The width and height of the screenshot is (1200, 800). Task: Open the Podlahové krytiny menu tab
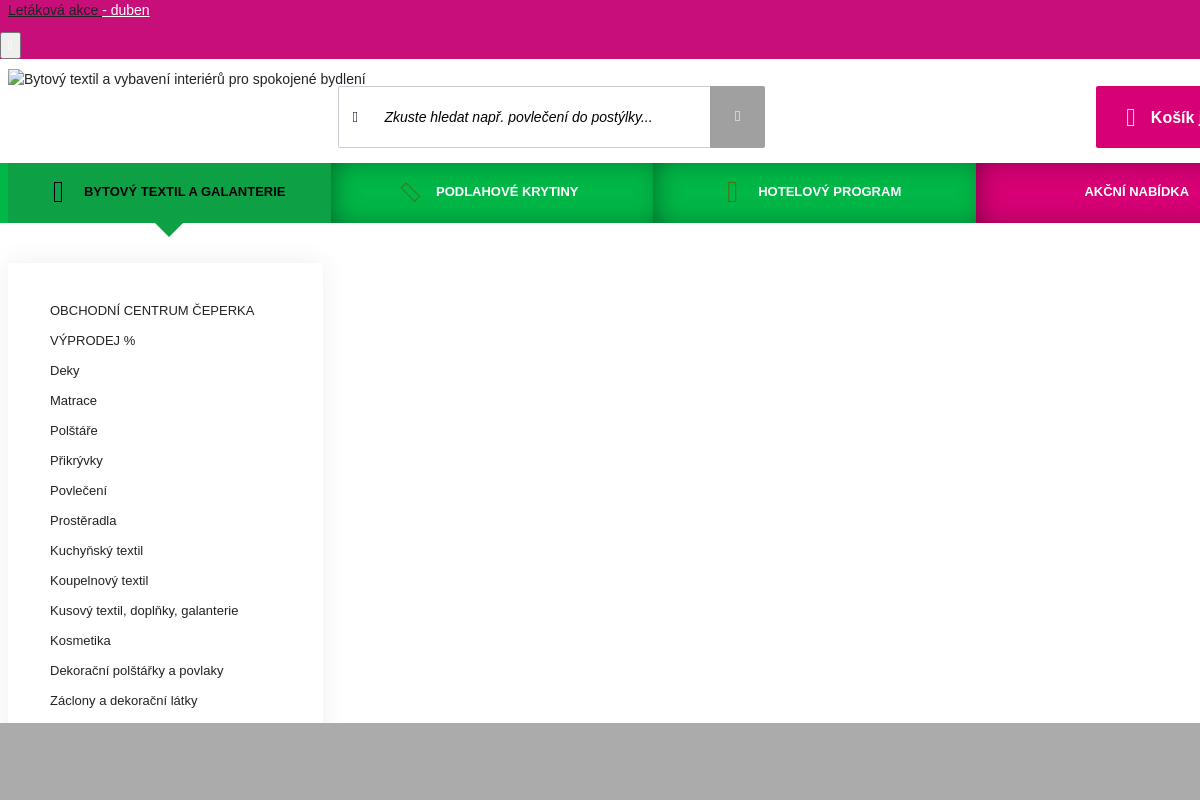coord(506,192)
